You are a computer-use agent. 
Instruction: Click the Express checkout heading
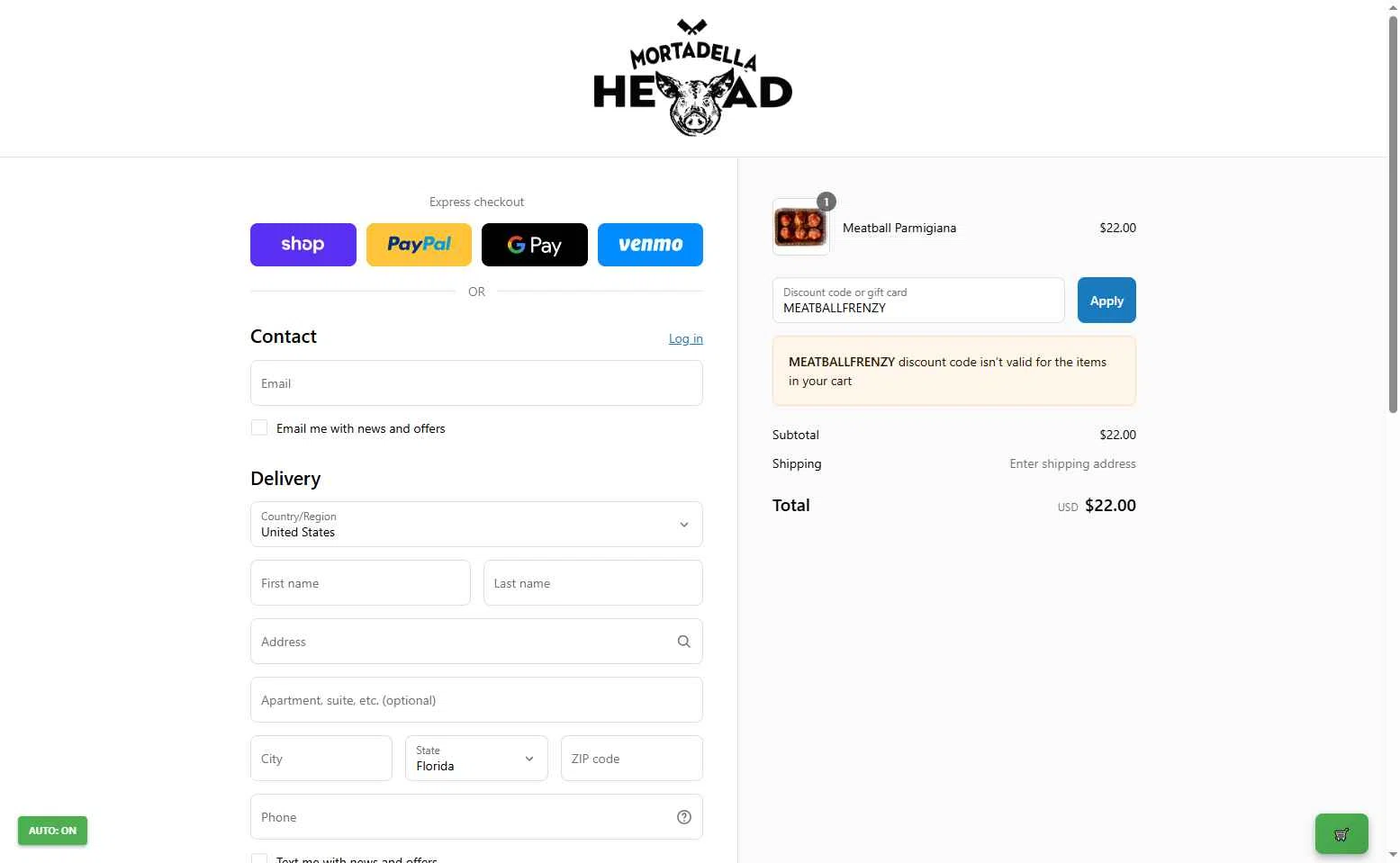(x=476, y=202)
